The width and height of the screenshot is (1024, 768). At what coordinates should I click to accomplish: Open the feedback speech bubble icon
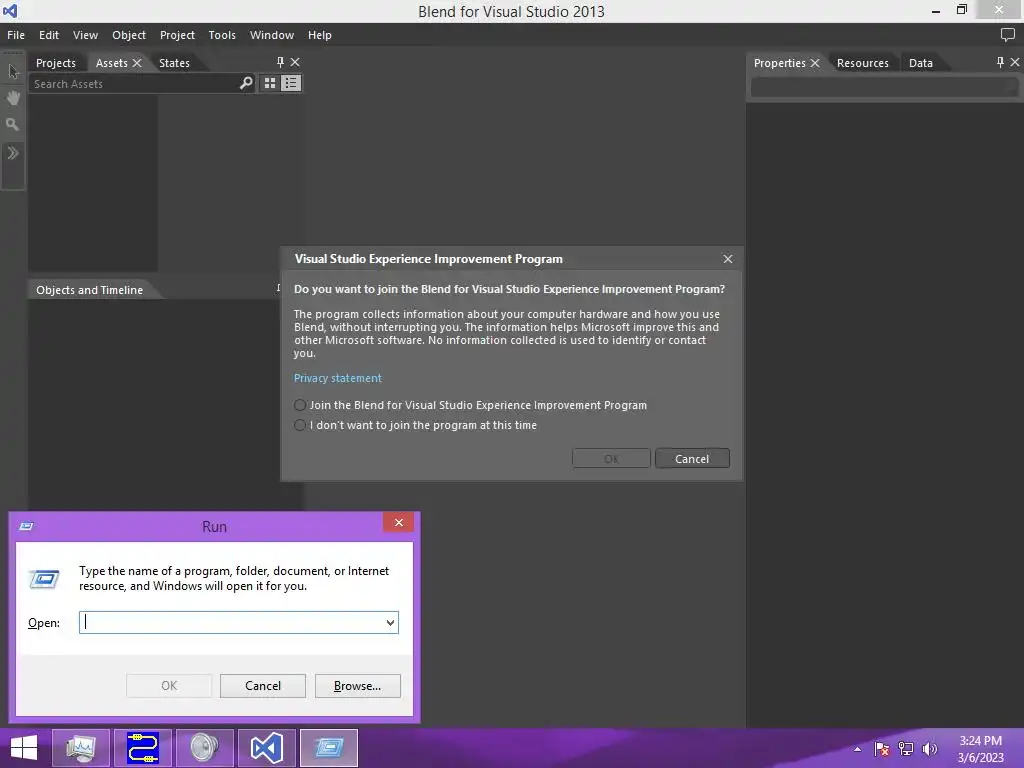(x=1008, y=35)
